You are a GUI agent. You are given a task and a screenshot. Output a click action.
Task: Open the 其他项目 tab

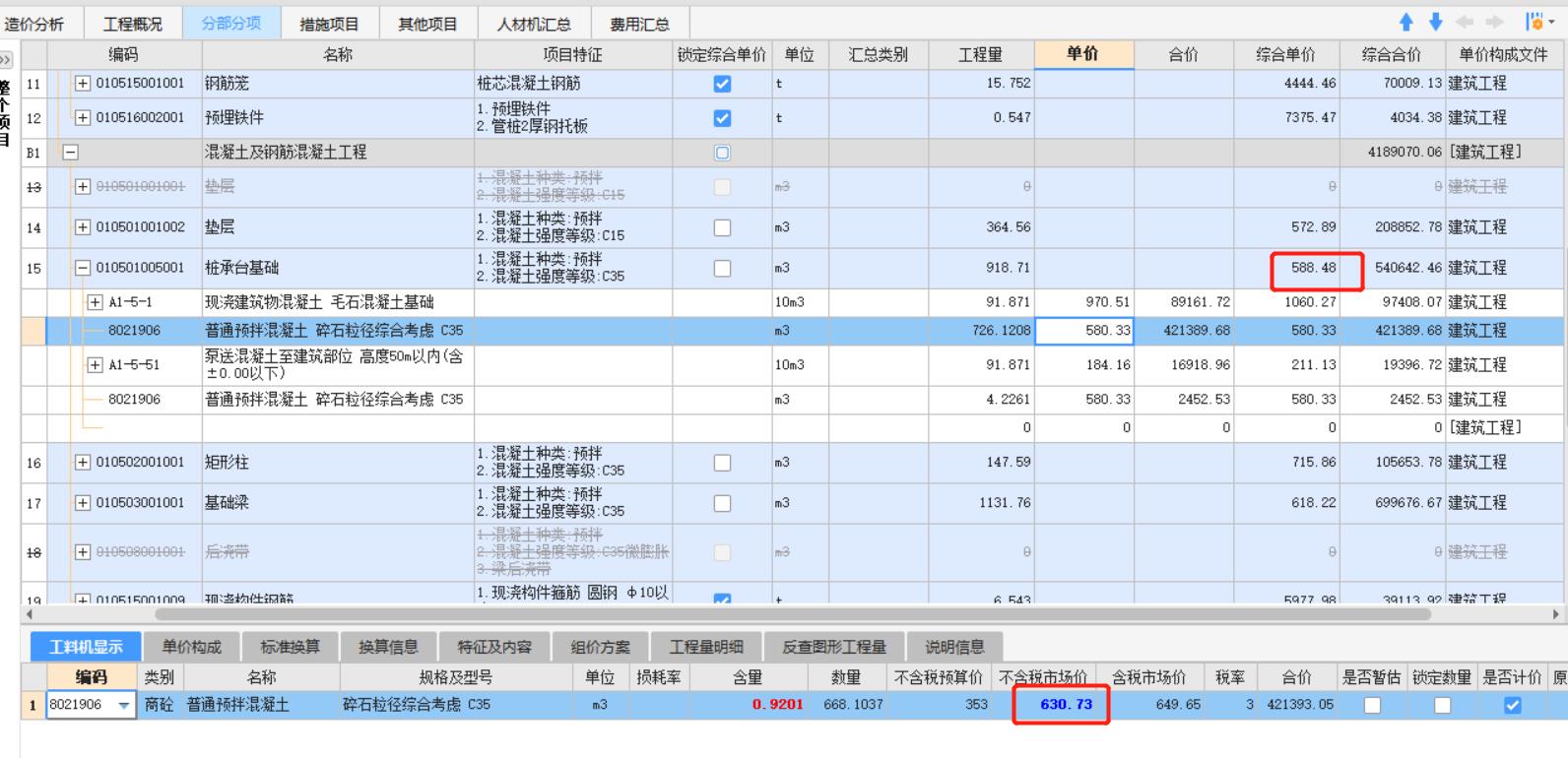[x=428, y=24]
